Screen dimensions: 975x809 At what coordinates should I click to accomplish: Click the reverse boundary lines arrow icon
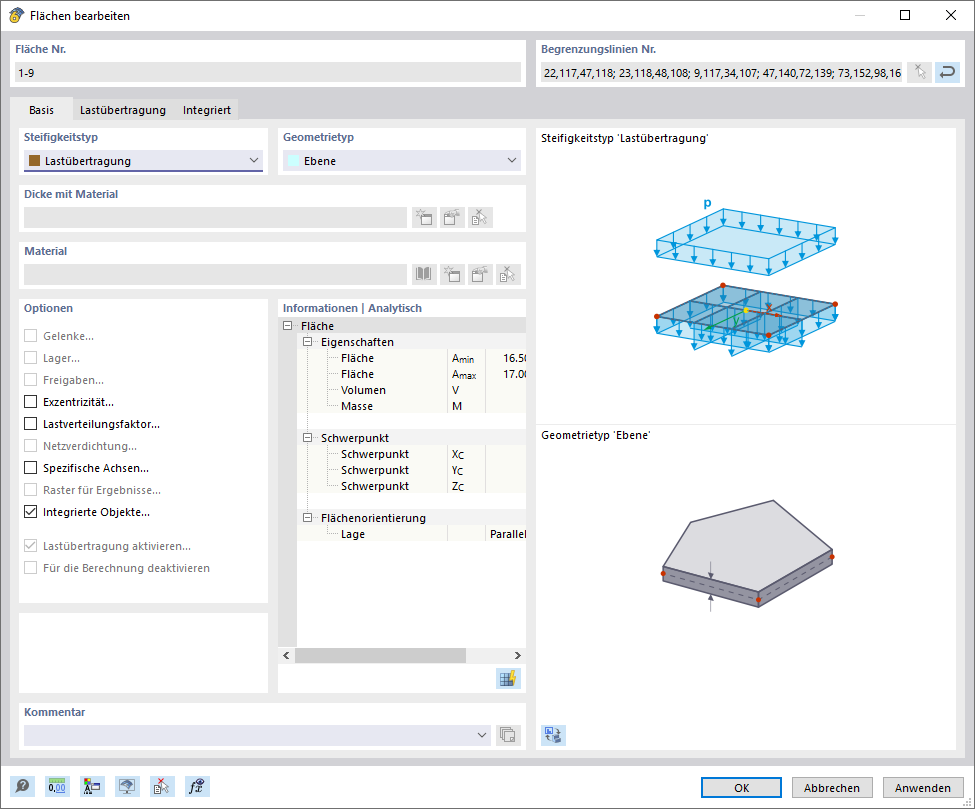[x=947, y=73]
